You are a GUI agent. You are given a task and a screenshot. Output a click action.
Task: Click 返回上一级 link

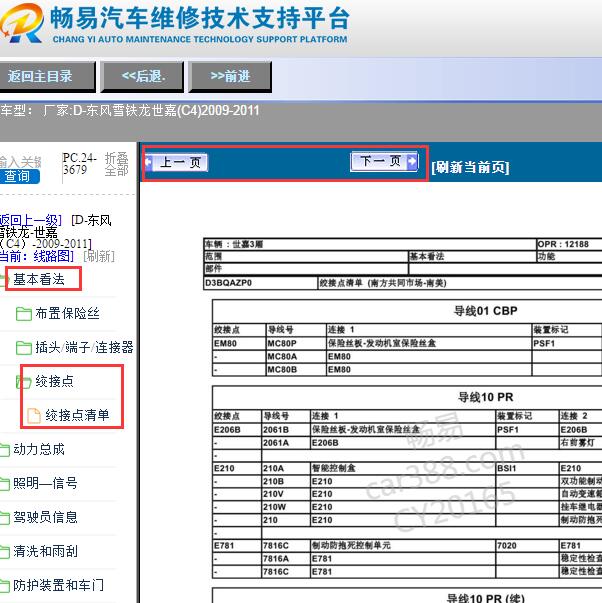pyautogui.click(x=30, y=220)
